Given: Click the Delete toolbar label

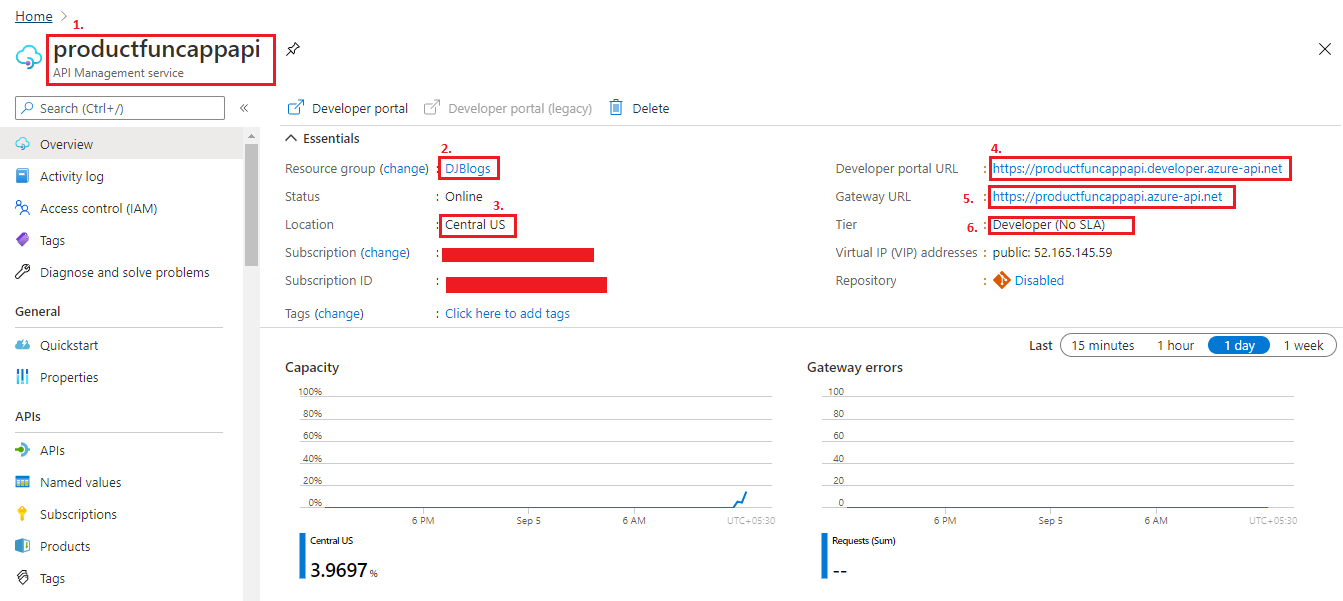Looking at the screenshot, I should 651,108.
